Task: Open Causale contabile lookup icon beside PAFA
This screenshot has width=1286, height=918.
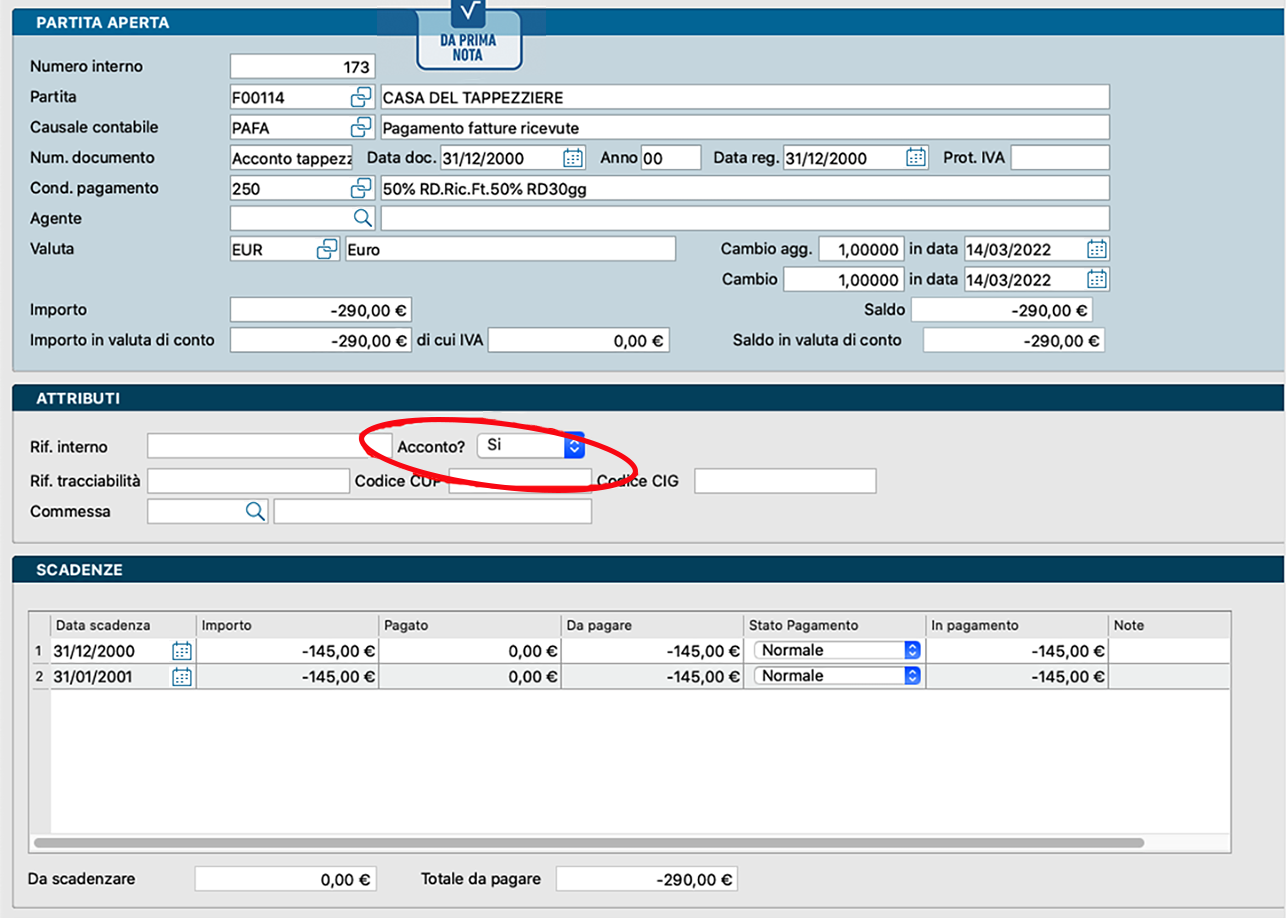Action: coord(361,128)
